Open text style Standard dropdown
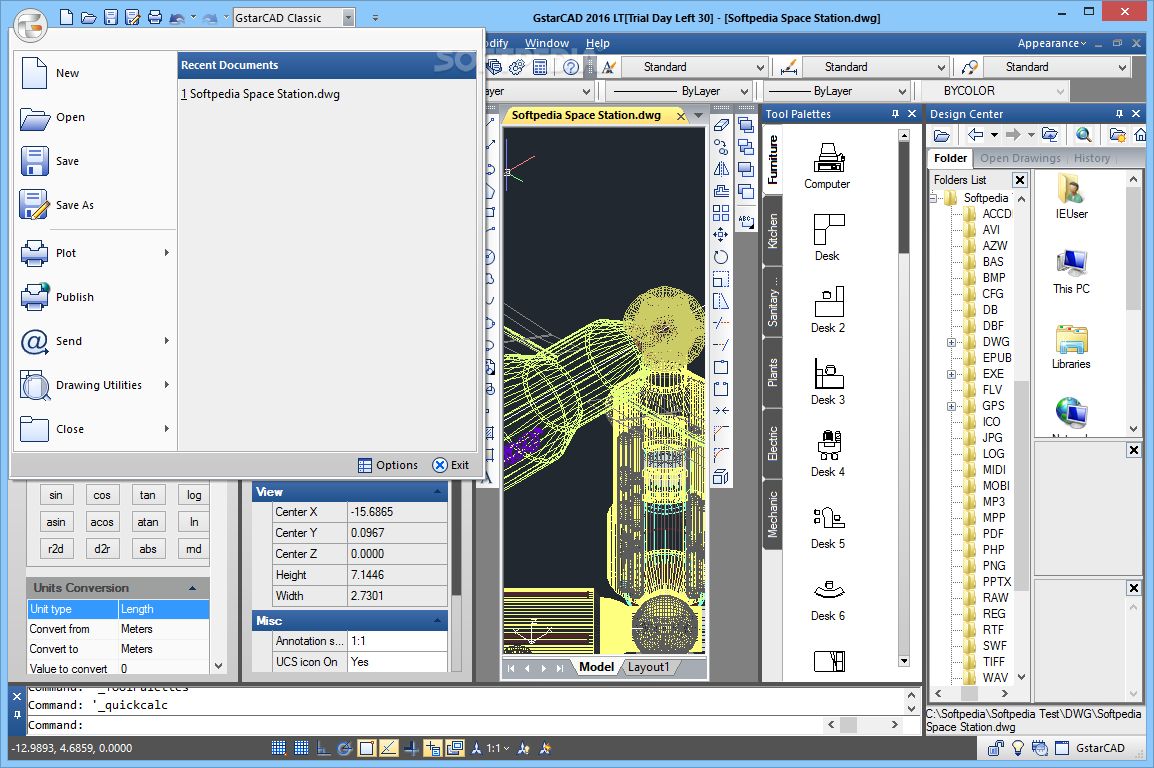Screen dimensions: 1154x768 (x=760, y=68)
